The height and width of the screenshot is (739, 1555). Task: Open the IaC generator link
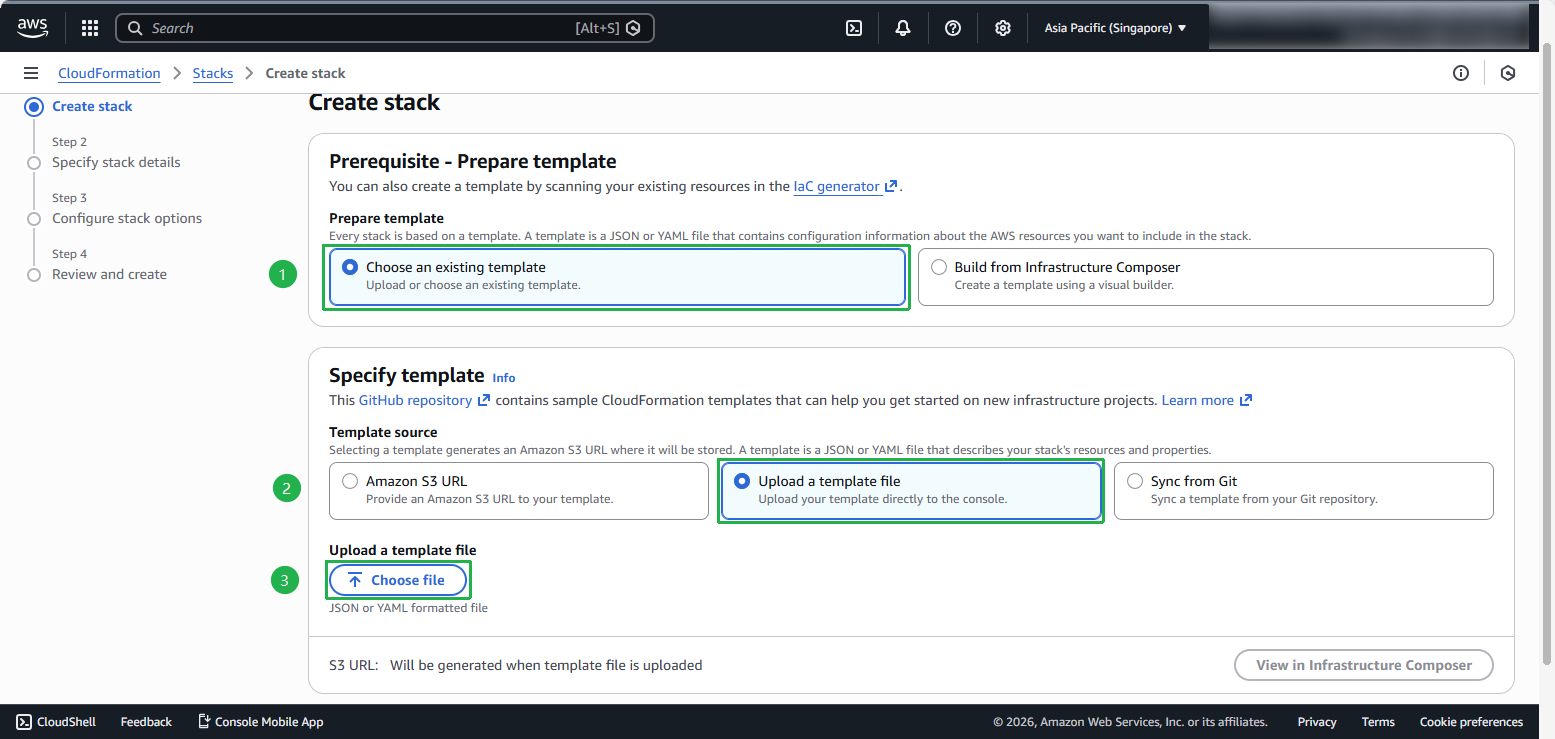coord(839,186)
